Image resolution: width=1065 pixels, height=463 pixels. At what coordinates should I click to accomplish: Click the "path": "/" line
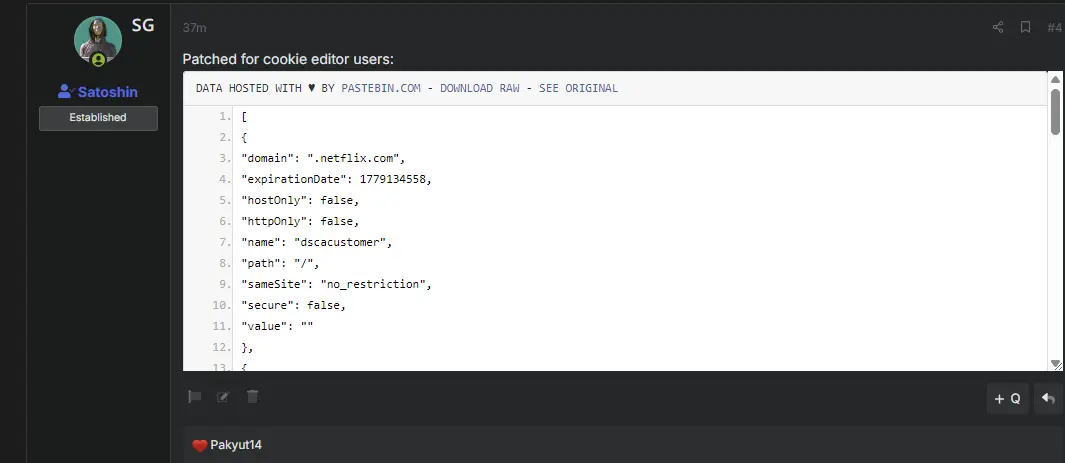click(281, 263)
